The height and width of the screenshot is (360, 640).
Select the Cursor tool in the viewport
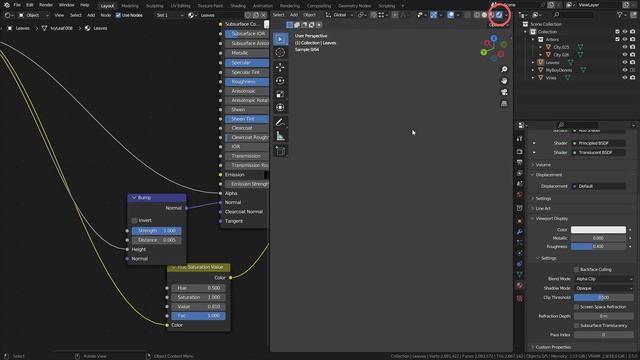point(280,52)
